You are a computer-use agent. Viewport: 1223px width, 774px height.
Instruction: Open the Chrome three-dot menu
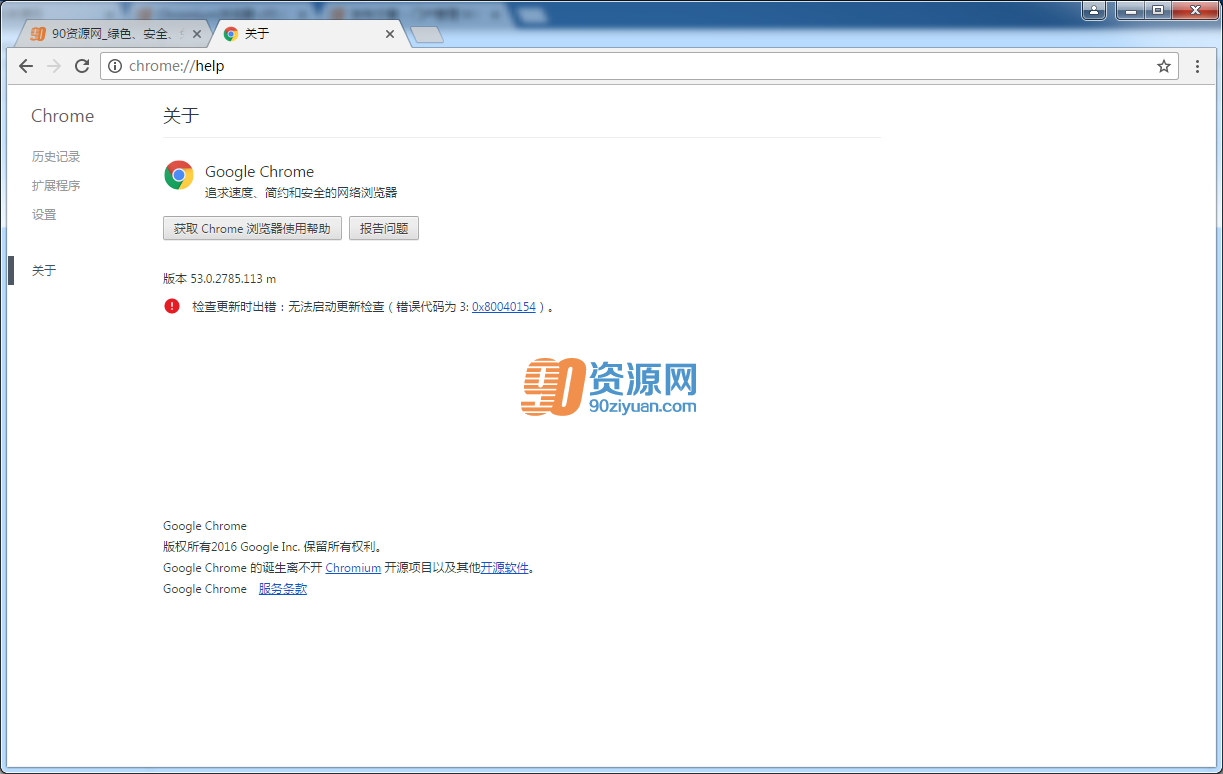1198,66
